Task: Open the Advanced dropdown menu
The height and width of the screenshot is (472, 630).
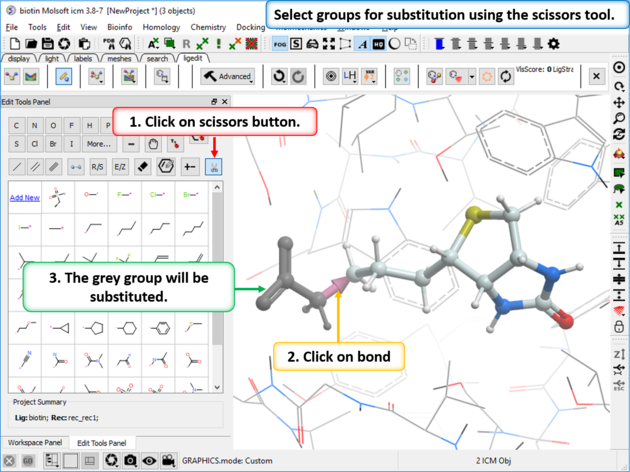Action: click(228, 76)
